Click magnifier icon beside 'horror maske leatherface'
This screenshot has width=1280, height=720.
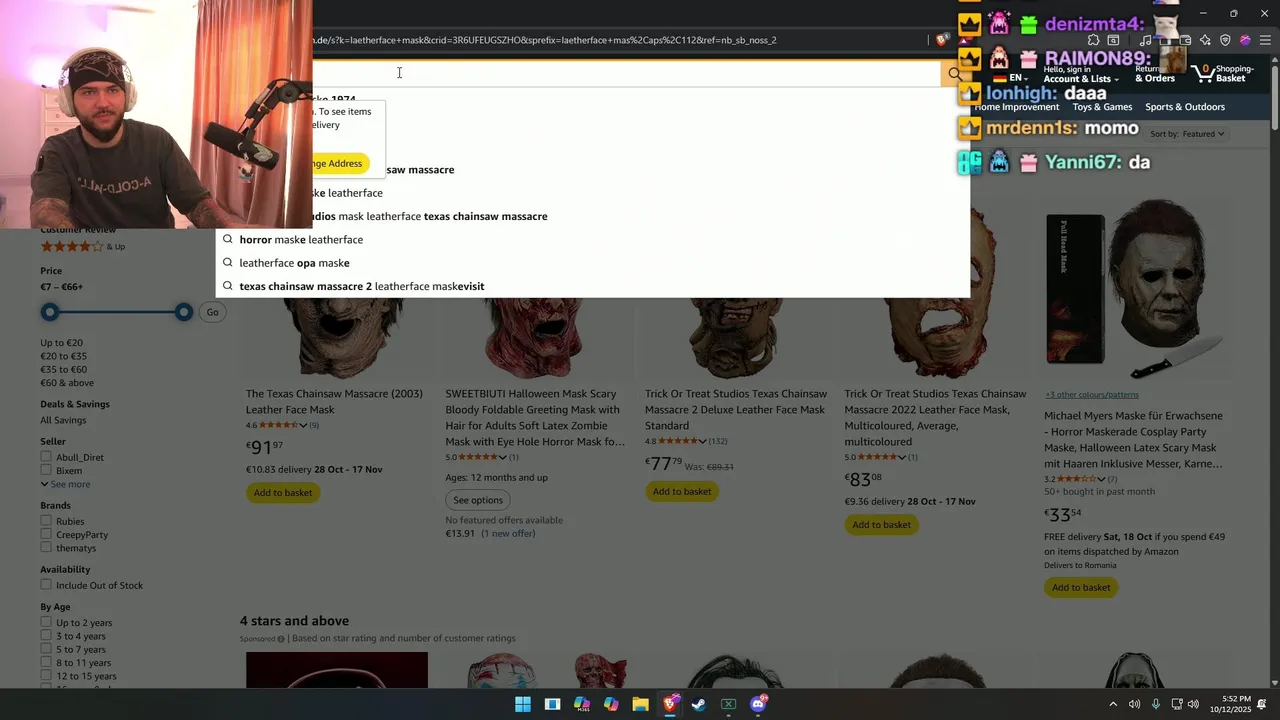[228, 239]
